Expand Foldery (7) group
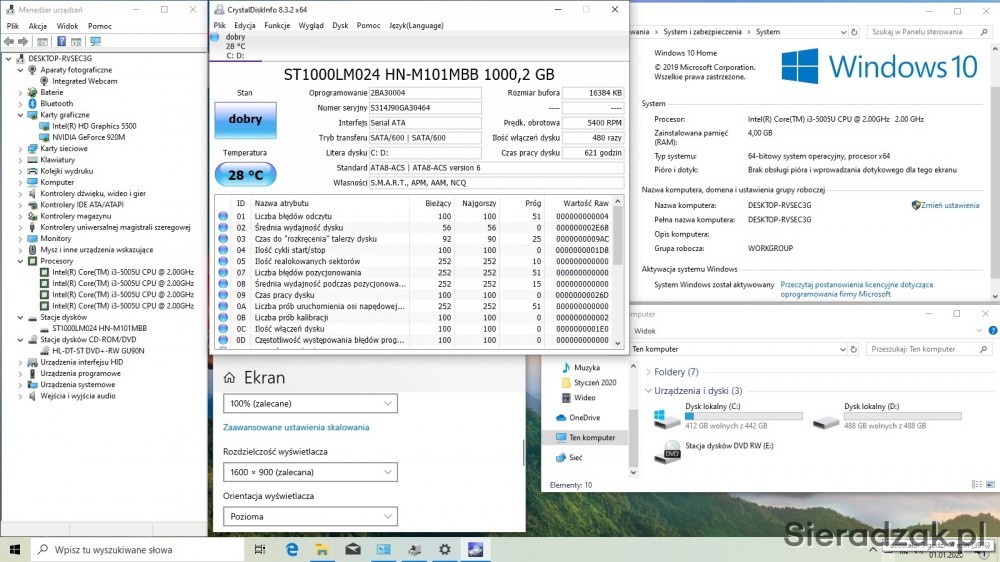Screen dimensions: 1000x562 [649, 372]
